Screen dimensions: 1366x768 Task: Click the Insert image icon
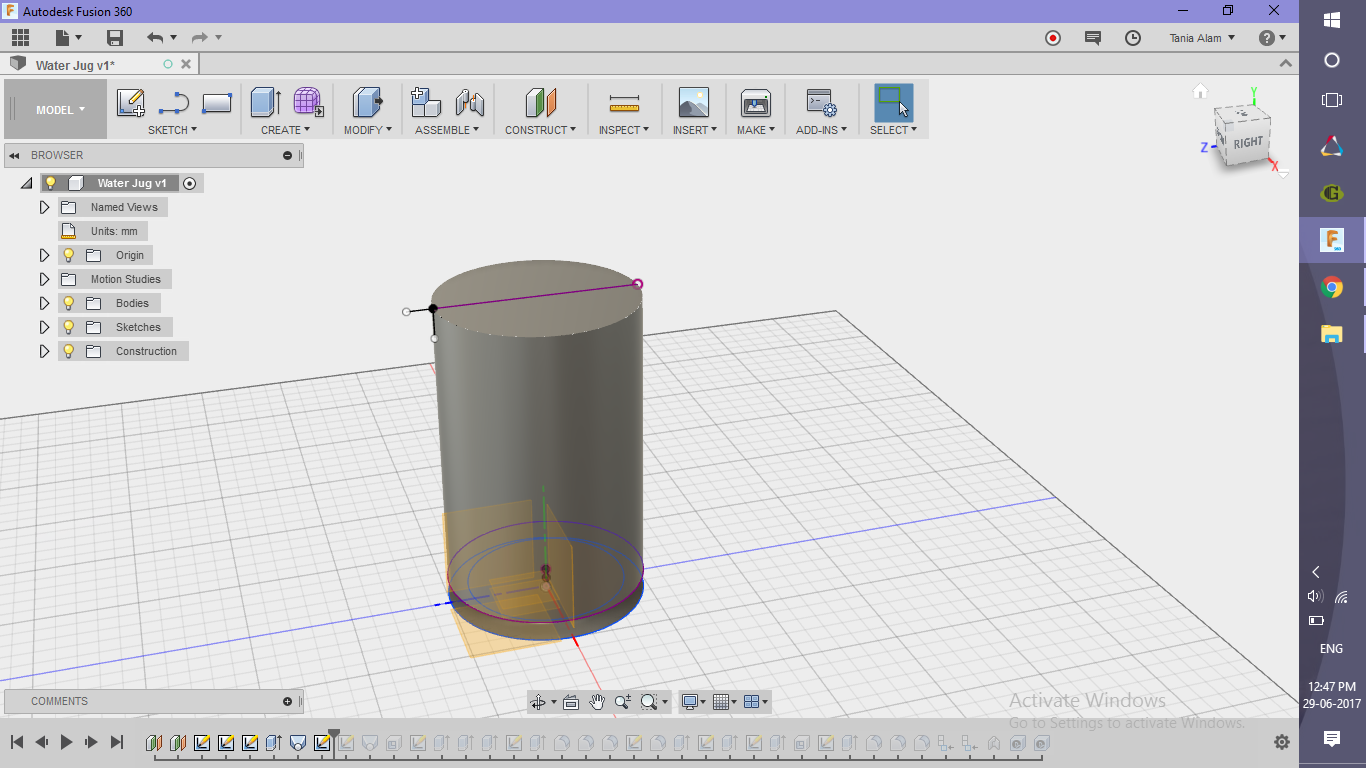[x=693, y=102]
